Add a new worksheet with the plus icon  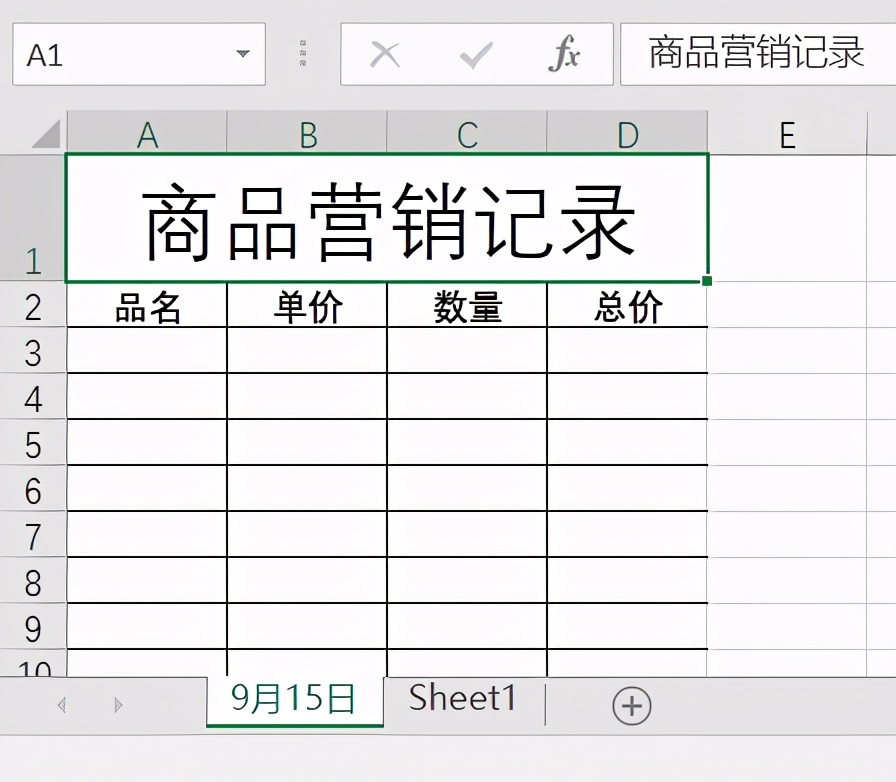click(632, 705)
